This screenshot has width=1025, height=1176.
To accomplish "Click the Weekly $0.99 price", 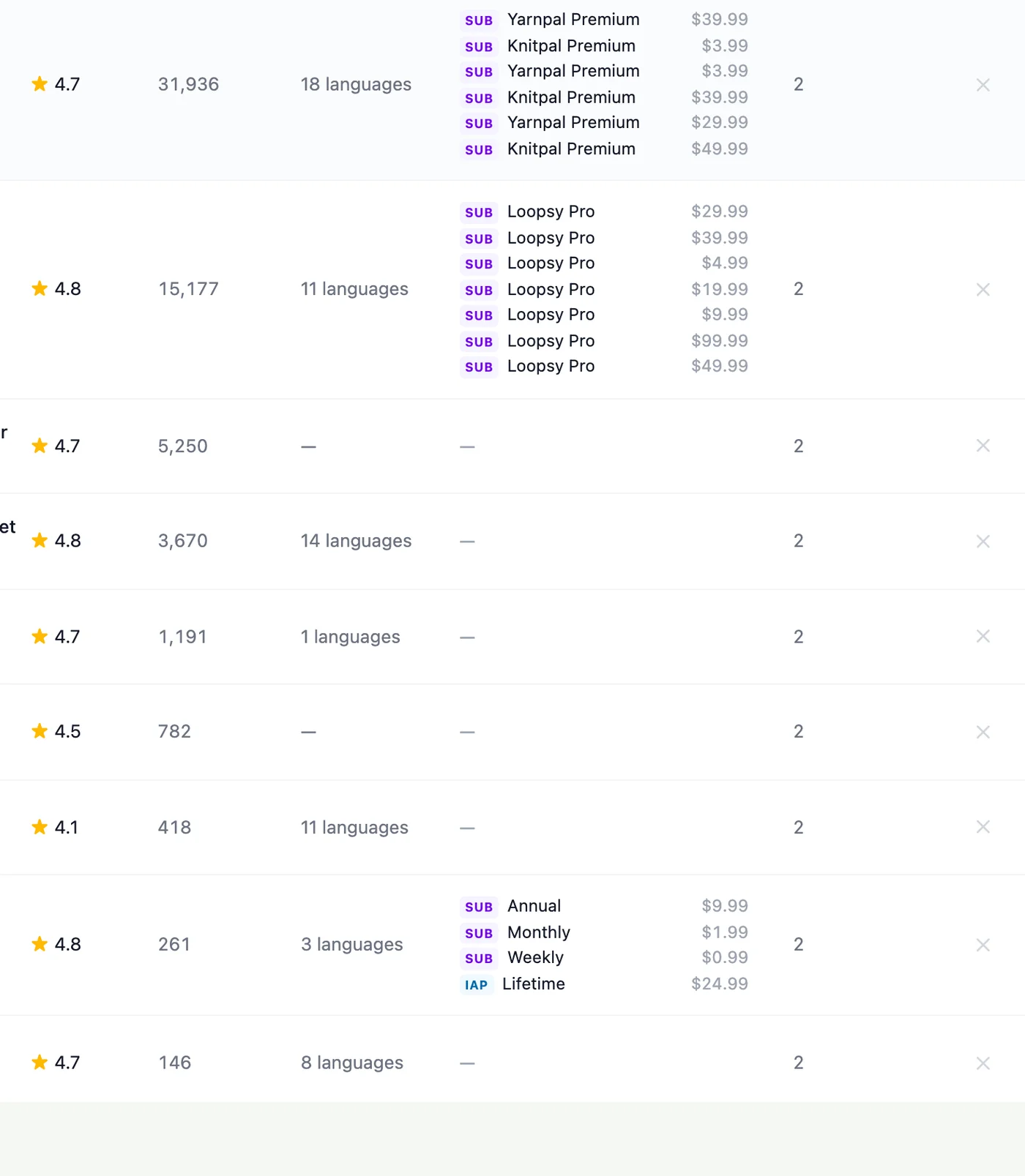I will tap(724, 957).
